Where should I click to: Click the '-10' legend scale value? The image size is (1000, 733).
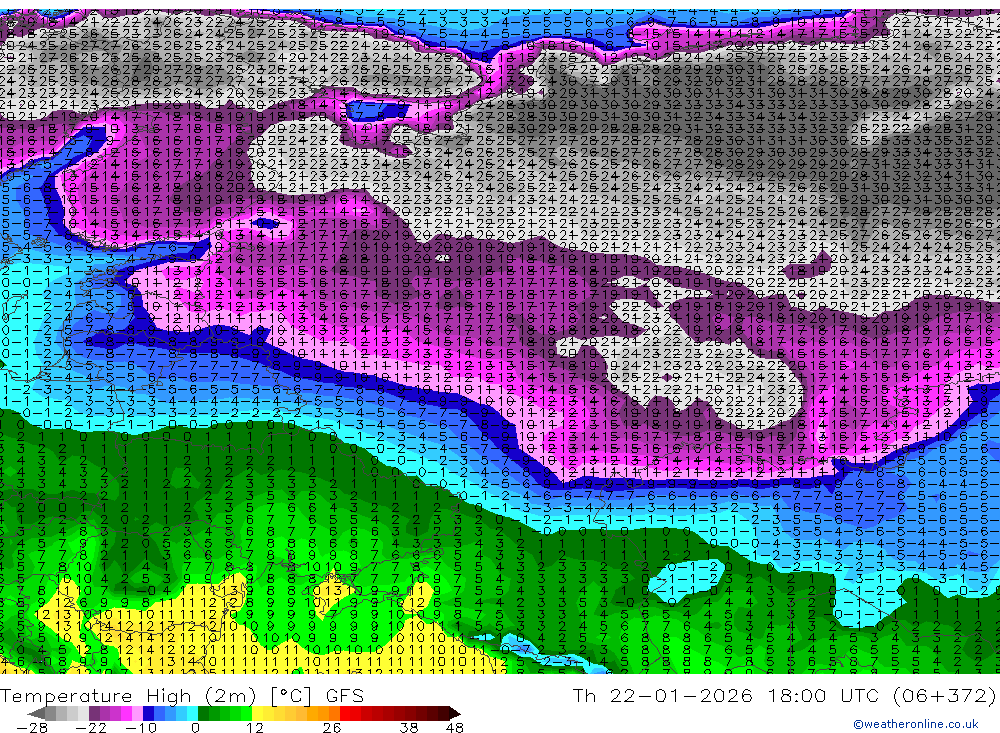[141, 728]
